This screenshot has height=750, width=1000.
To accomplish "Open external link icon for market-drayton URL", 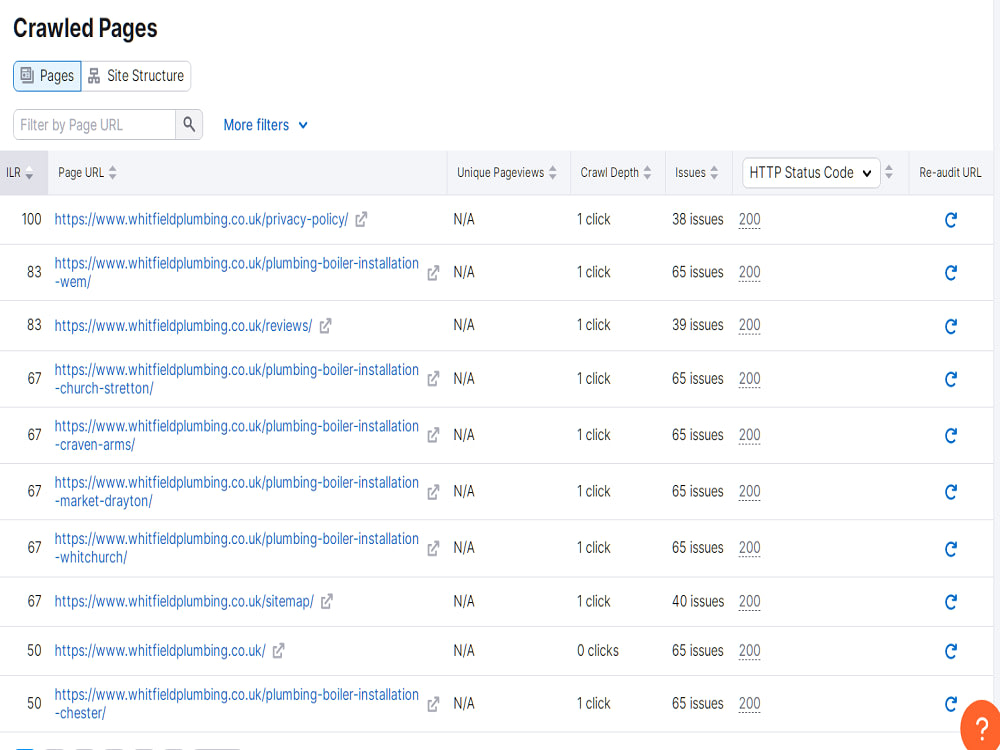I will click(433, 492).
